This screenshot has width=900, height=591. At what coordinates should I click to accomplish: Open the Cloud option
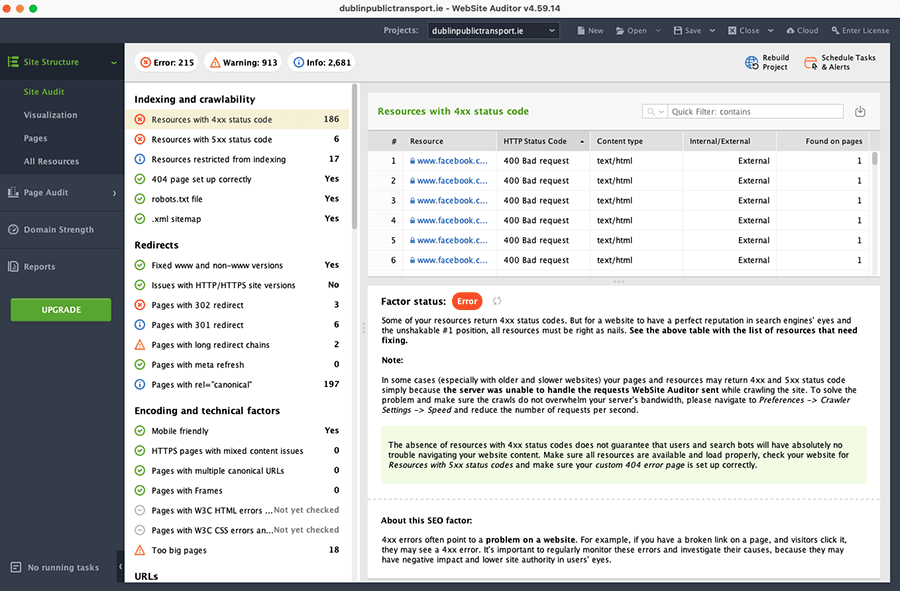point(802,30)
